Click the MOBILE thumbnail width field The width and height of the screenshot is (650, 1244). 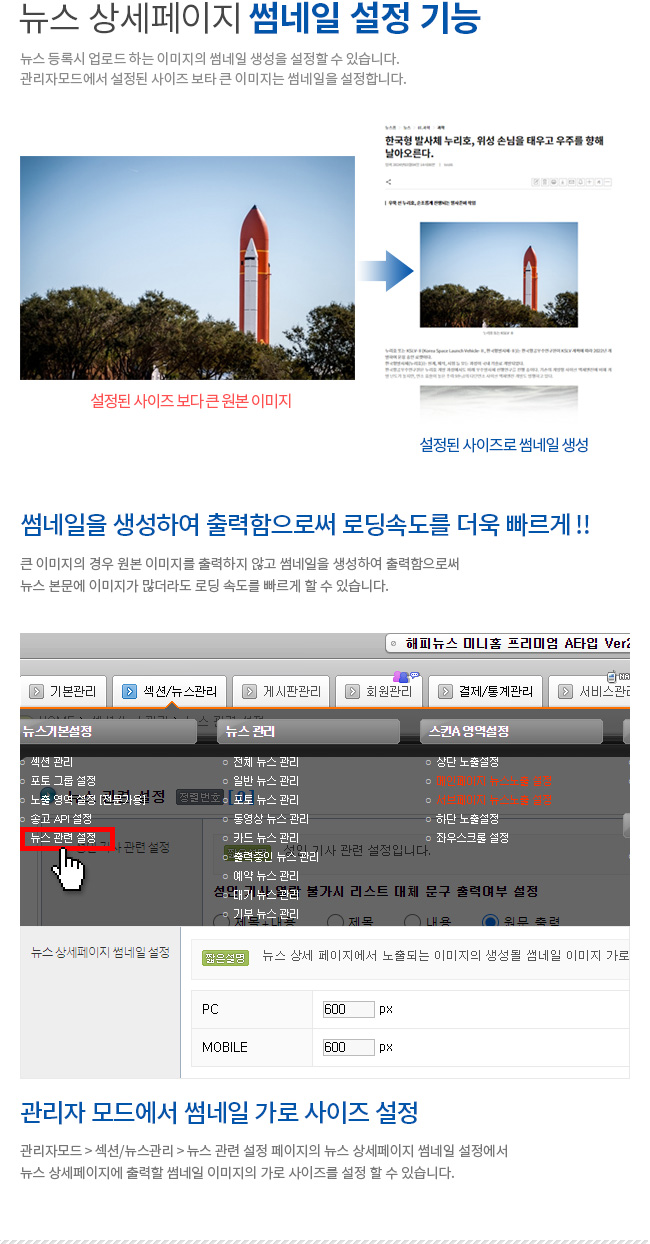tap(348, 1047)
